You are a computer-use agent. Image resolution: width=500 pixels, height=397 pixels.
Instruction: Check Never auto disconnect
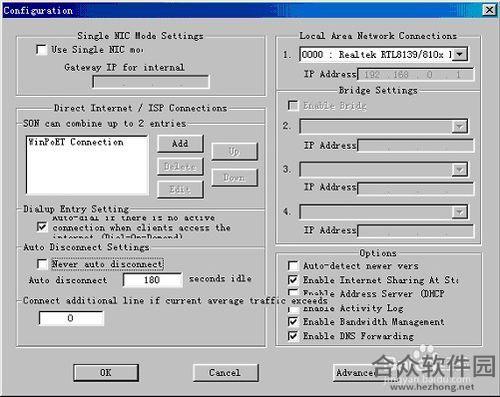point(42,264)
